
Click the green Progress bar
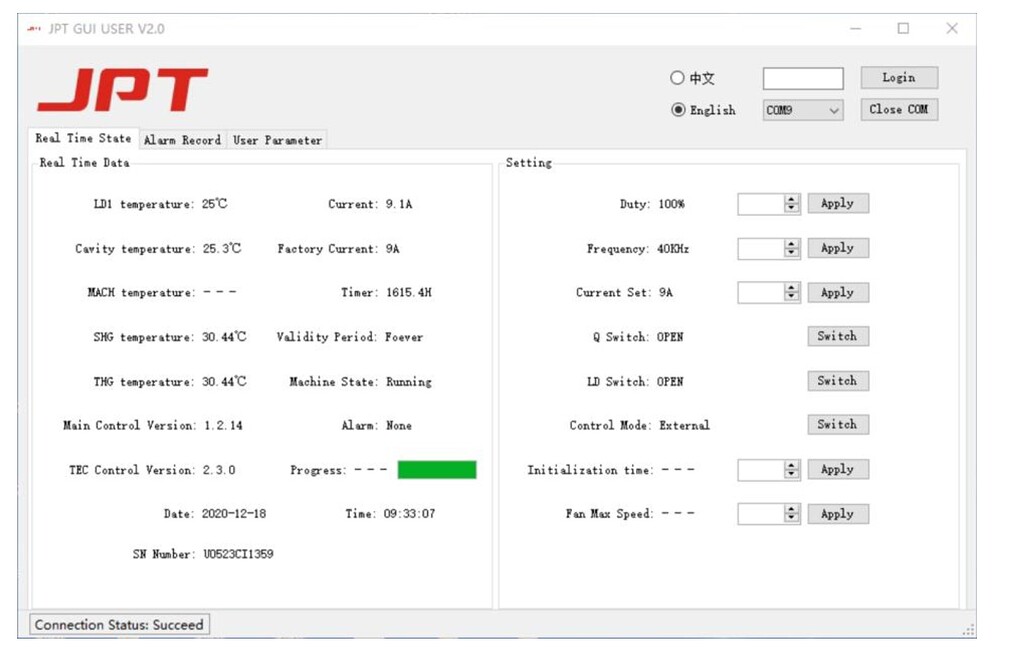point(437,470)
